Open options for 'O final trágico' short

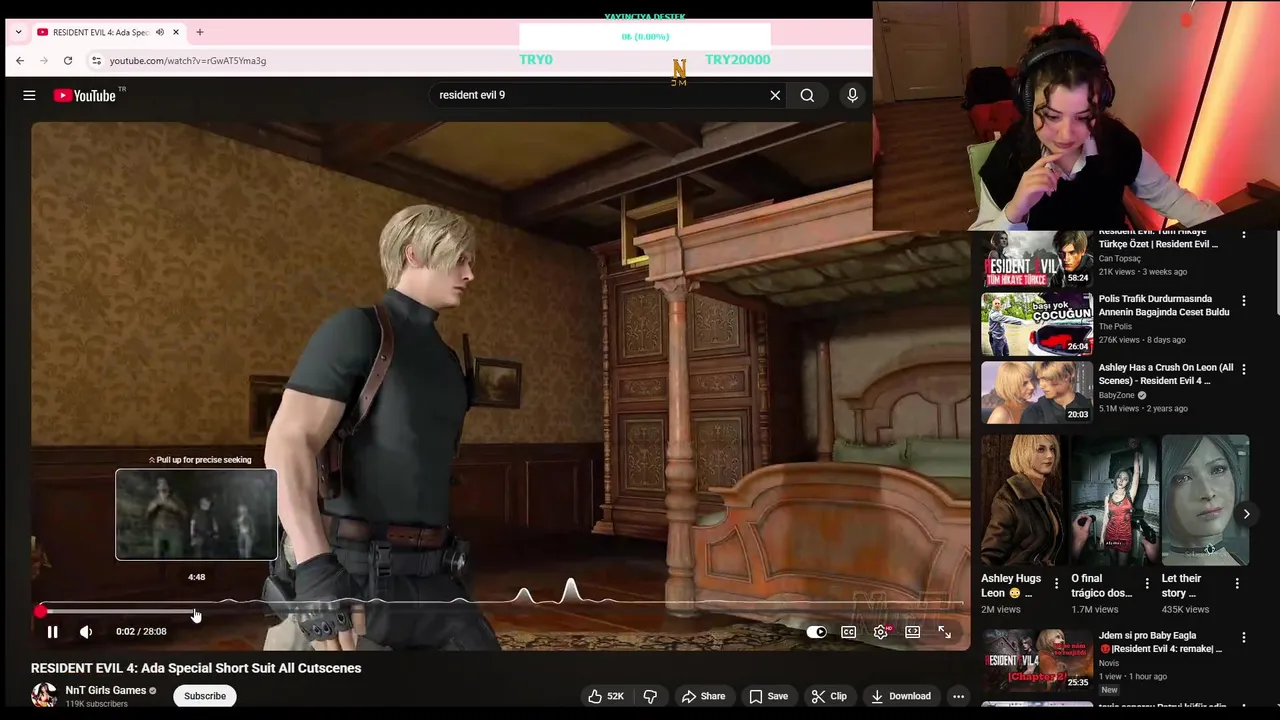1147,584
